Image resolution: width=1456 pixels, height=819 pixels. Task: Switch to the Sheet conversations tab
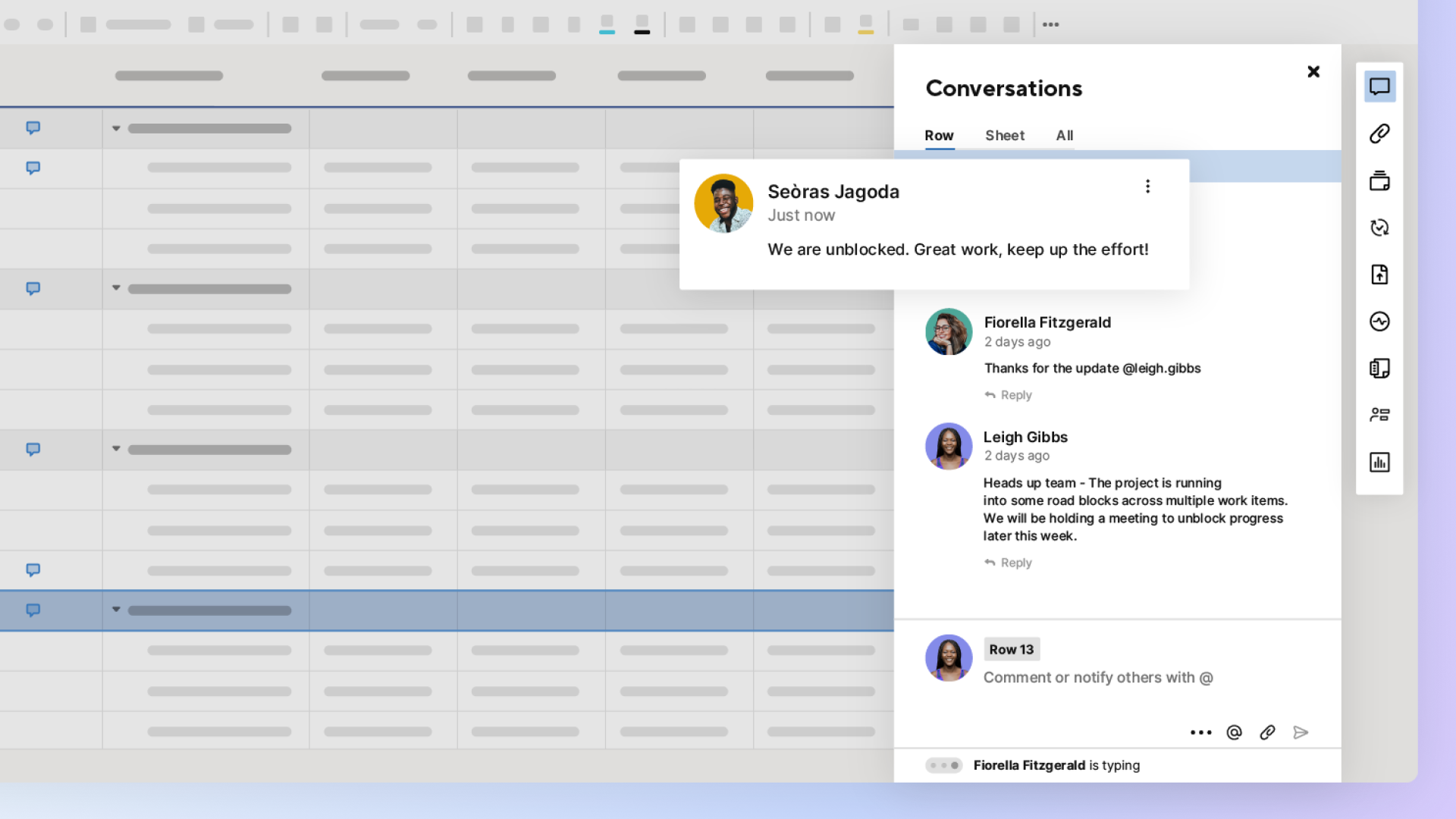pyautogui.click(x=1005, y=136)
